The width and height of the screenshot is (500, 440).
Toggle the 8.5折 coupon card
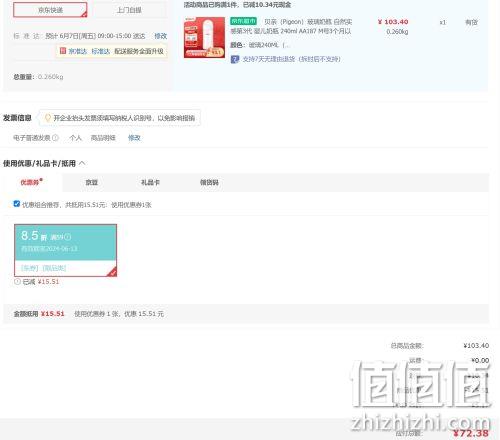tap(65, 250)
